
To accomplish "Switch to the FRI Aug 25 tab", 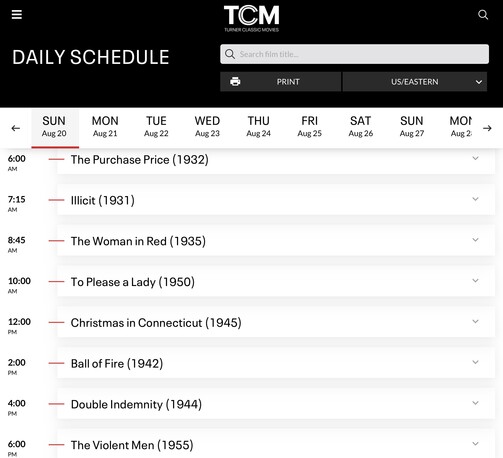I will (x=309, y=127).
